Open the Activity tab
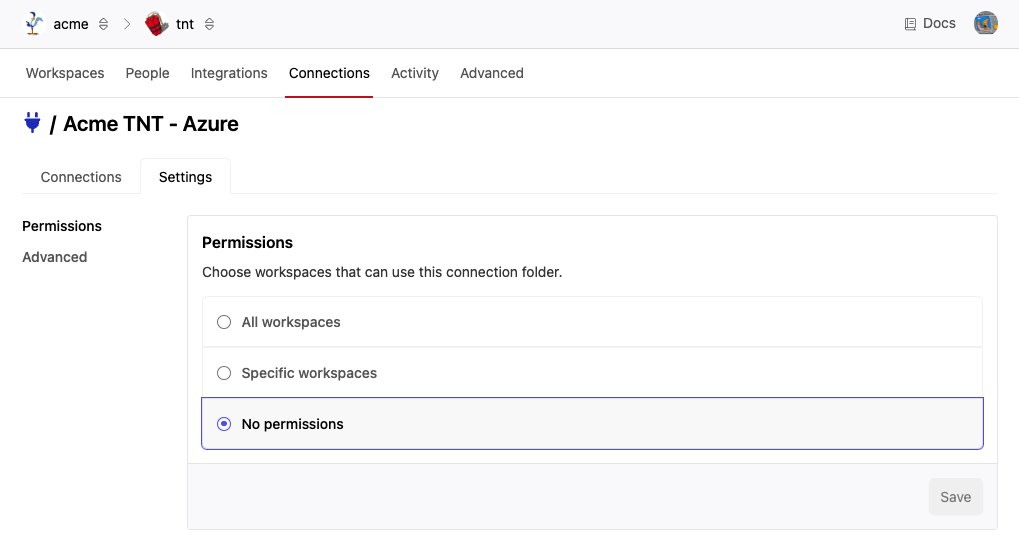The width and height of the screenshot is (1019, 537). (415, 73)
